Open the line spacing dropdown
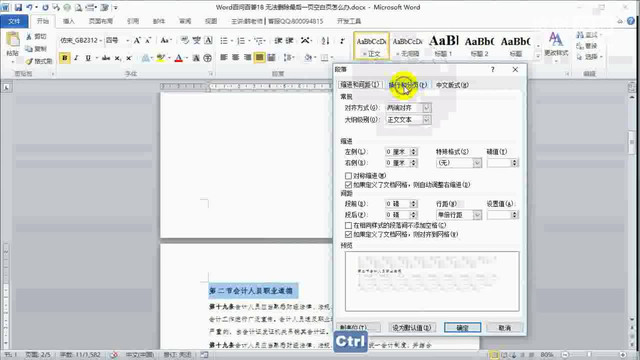The image size is (640, 360). (477, 215)
